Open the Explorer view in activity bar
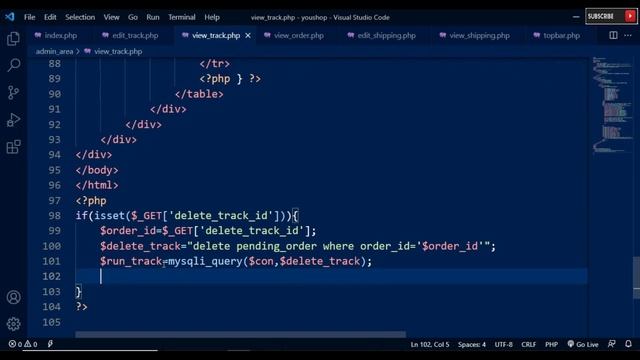Viewport: 640px width, 360px height. tap(13, 39)
